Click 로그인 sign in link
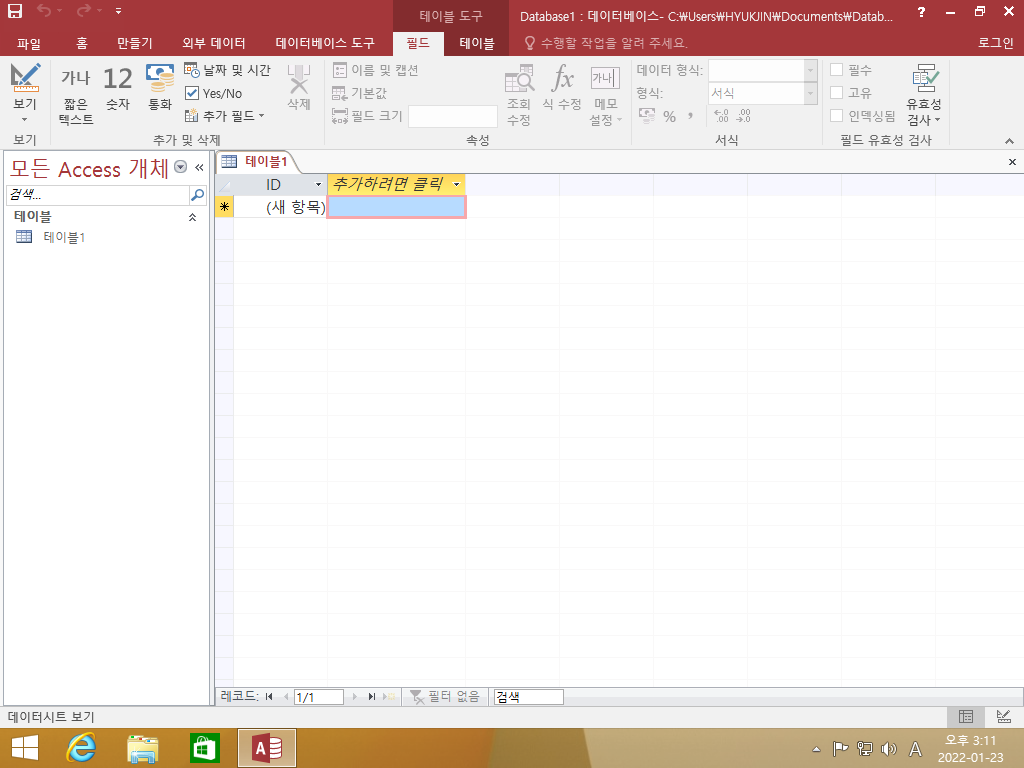Image resolution: width=1024 pixels, height=768 pixels. tap(995, 43)
